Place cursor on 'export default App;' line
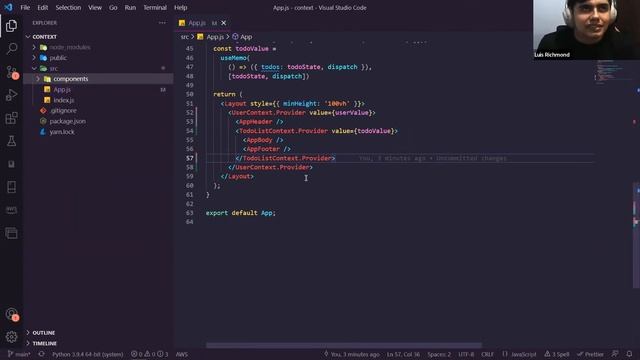 click(x=240, y=213)
